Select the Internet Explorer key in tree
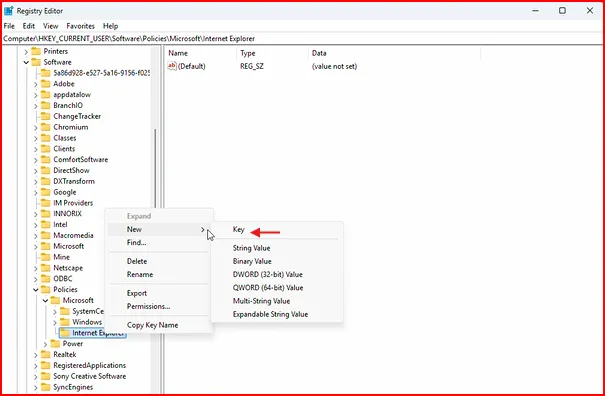Screen dimensions: 605x396 [93, 333]
